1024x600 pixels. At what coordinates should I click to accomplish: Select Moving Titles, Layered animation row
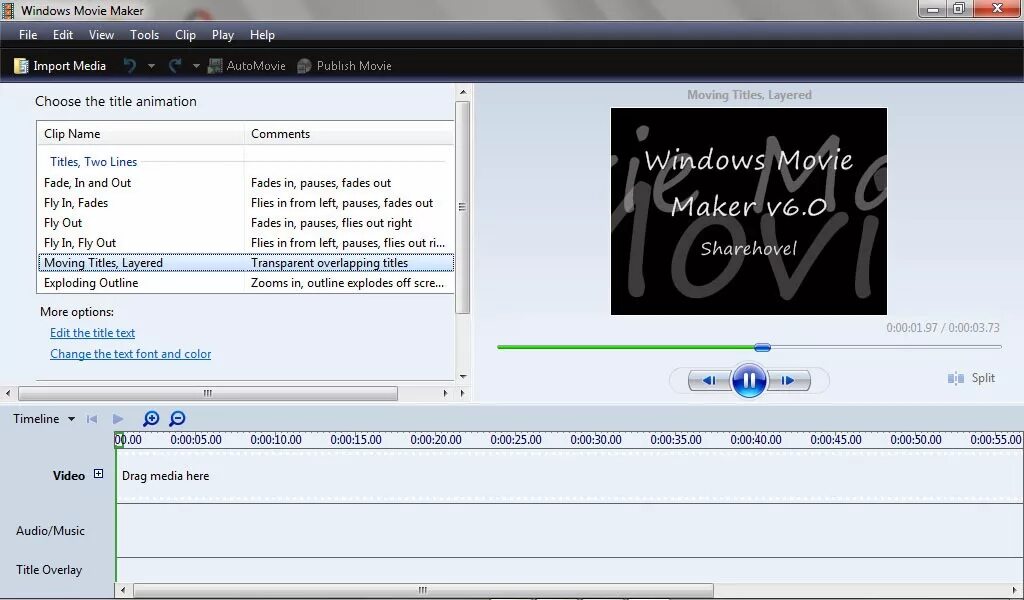245,262
